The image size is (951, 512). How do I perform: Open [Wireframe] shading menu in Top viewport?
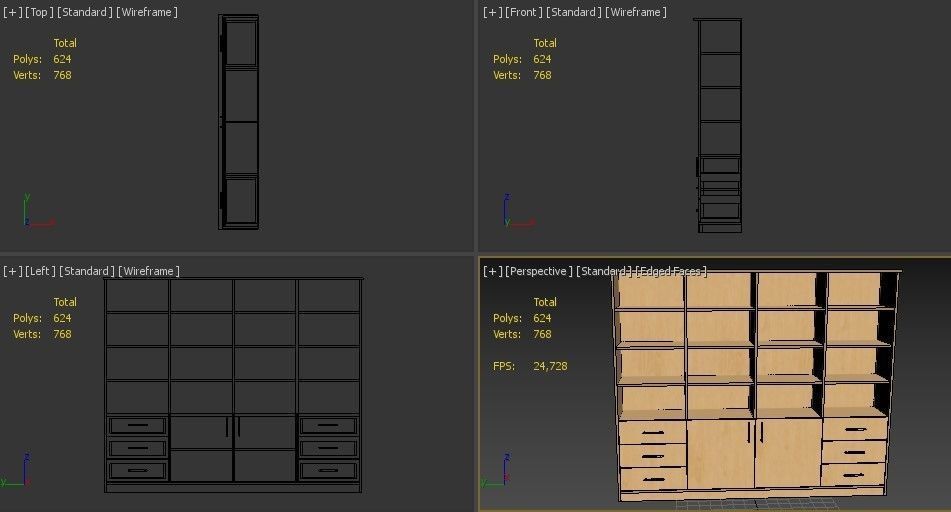tap(147, 12)
